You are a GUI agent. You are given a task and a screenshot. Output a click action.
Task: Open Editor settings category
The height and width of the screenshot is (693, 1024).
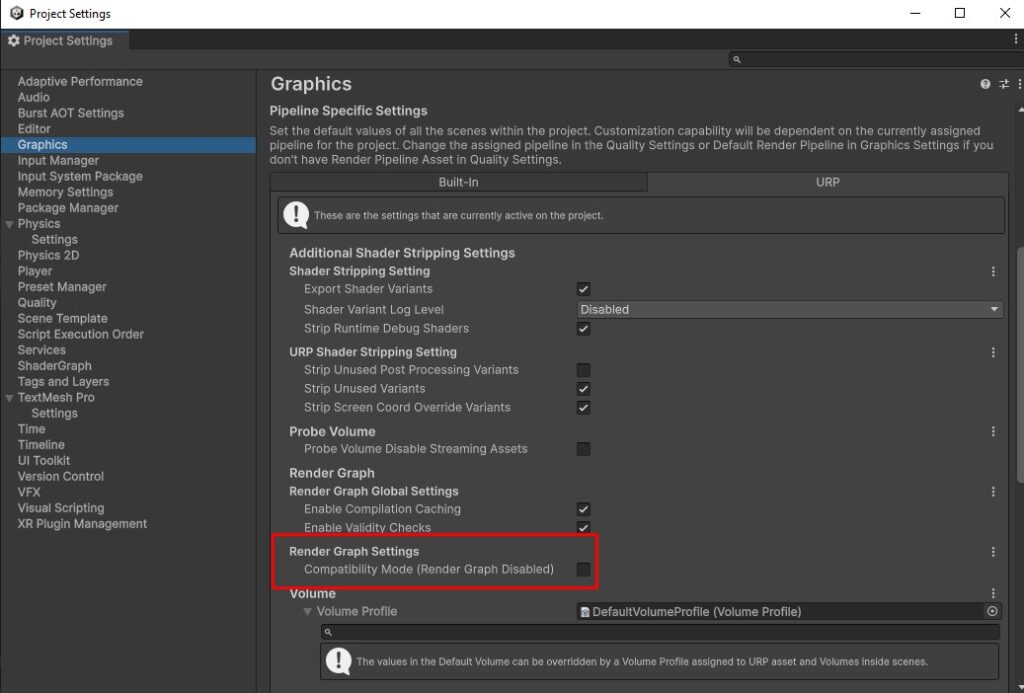[34, 129]
